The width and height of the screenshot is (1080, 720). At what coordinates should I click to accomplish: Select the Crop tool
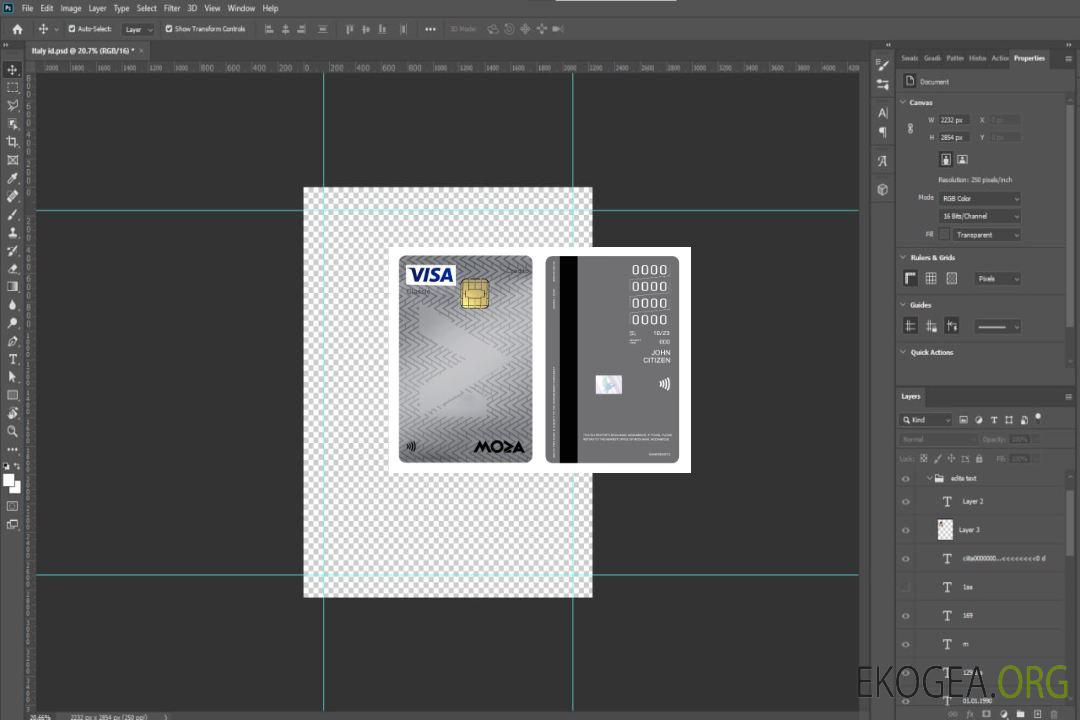pos(13,142)
